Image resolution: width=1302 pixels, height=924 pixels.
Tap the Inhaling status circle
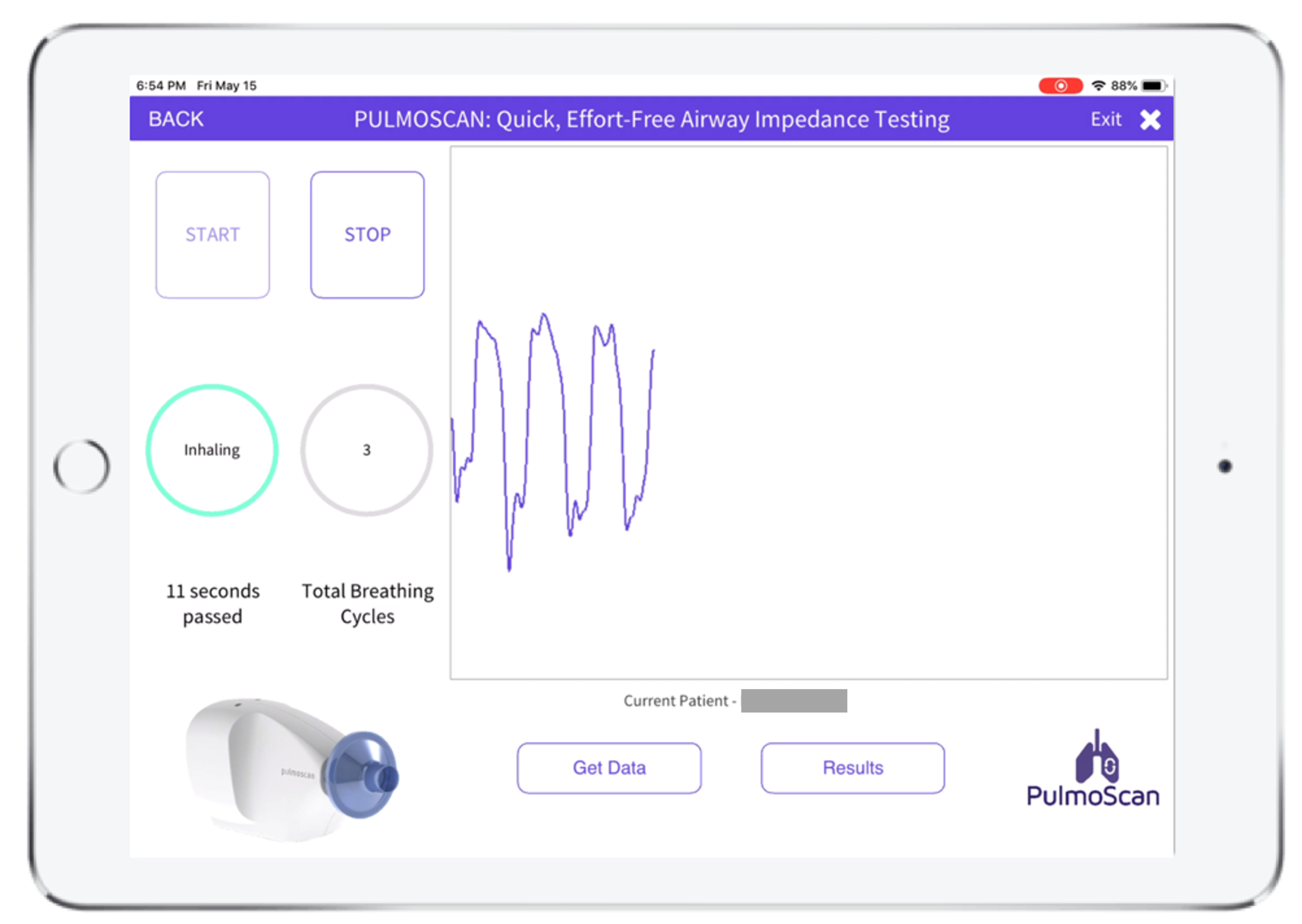(212, 450)
